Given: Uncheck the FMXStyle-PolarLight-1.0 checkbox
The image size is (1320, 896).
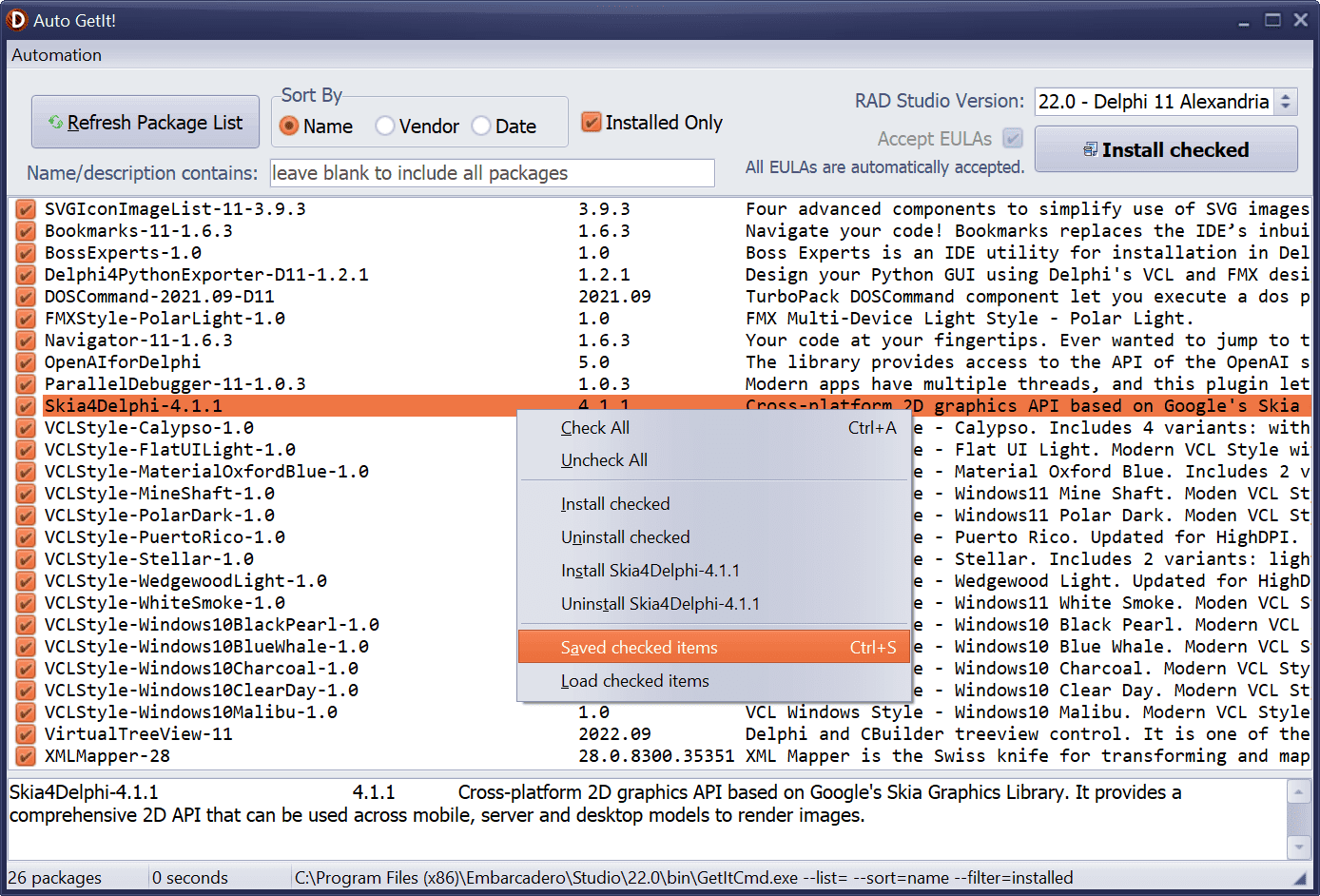Looking at the screenshot, I should click(x=27, y=319).
